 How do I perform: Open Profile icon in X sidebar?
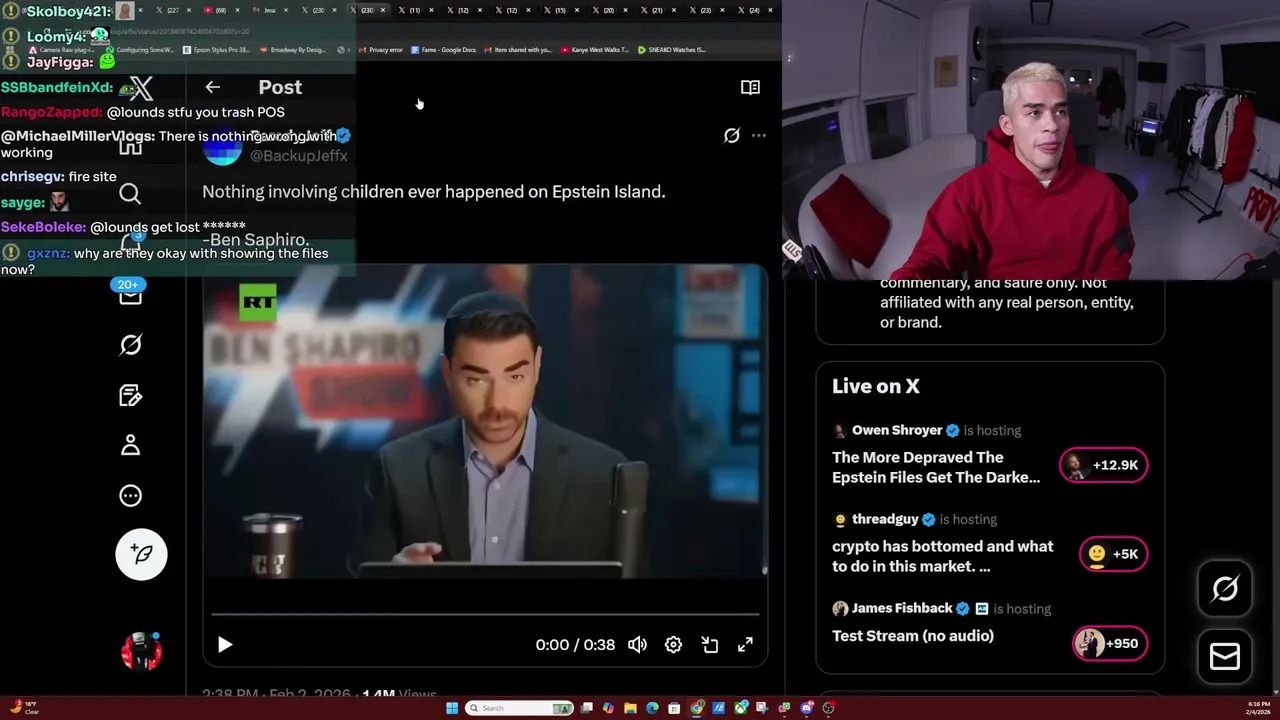click(130, 445)
